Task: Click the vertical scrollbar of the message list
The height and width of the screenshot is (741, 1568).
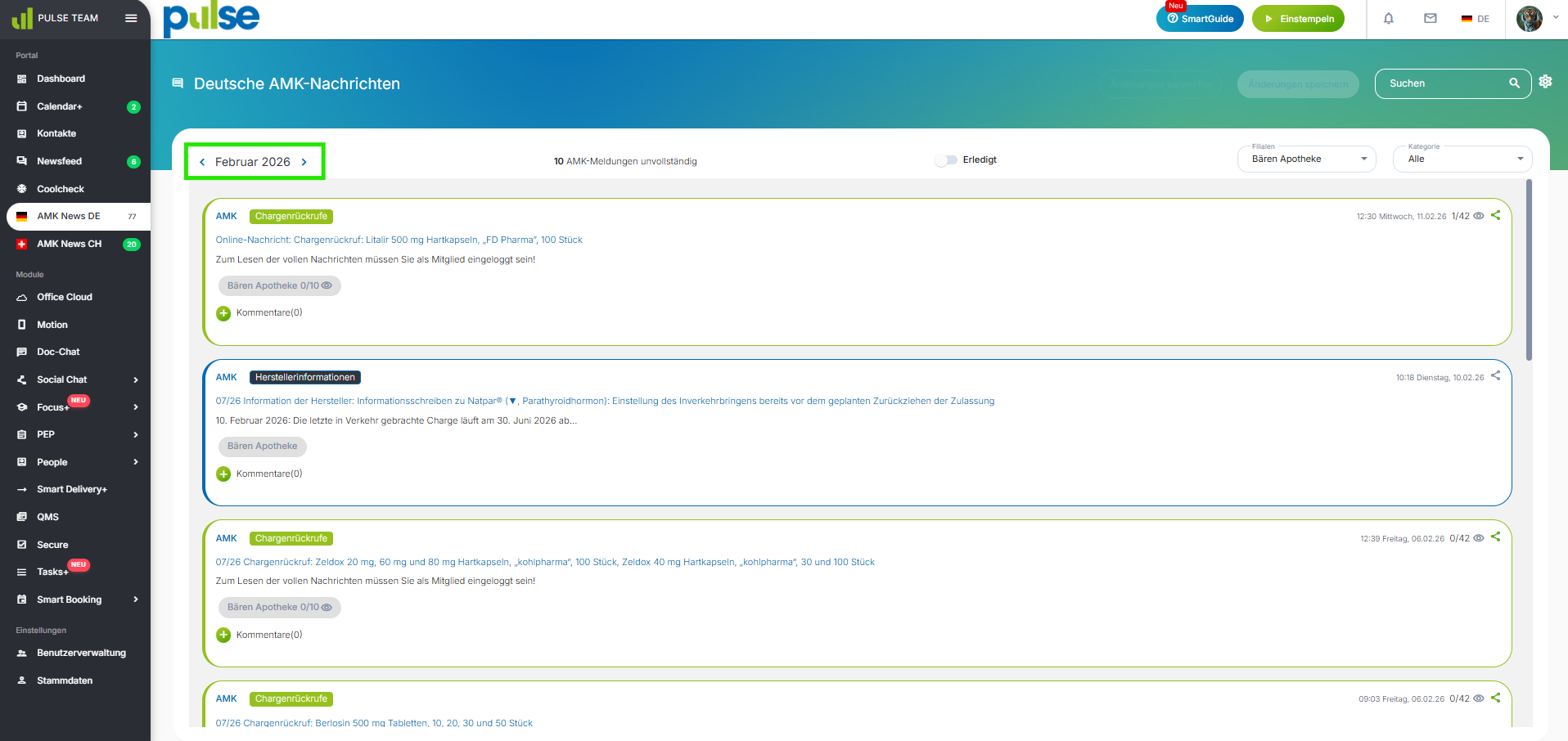Action: [x=1529, y=270]
